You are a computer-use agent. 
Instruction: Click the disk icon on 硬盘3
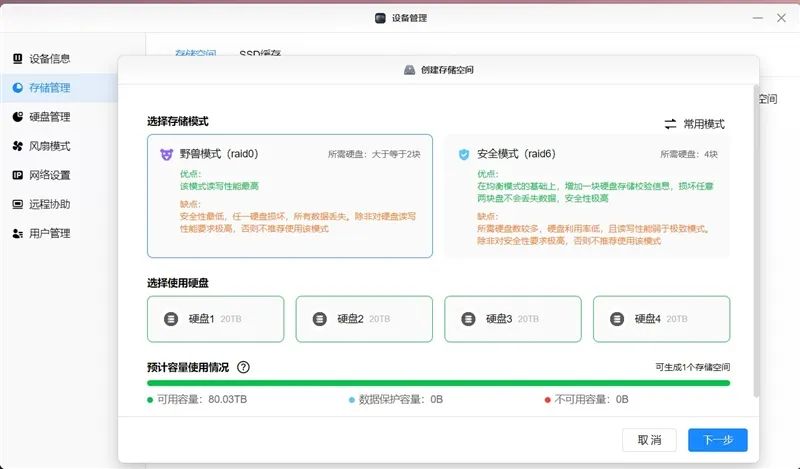[468, 319]
